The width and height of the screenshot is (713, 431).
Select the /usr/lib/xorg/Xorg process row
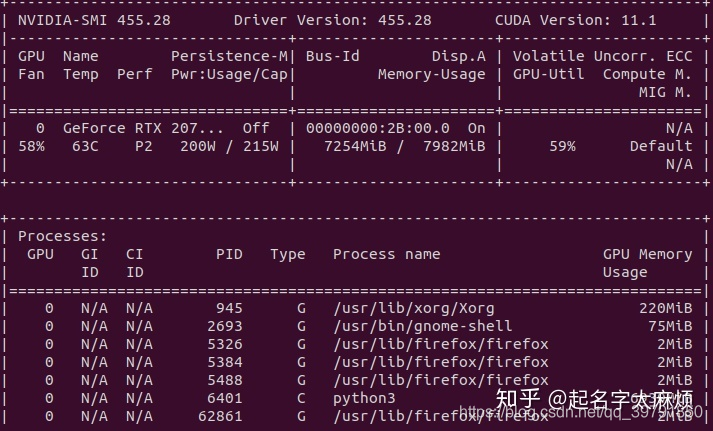pyautogui.click(x=356, y=308)
